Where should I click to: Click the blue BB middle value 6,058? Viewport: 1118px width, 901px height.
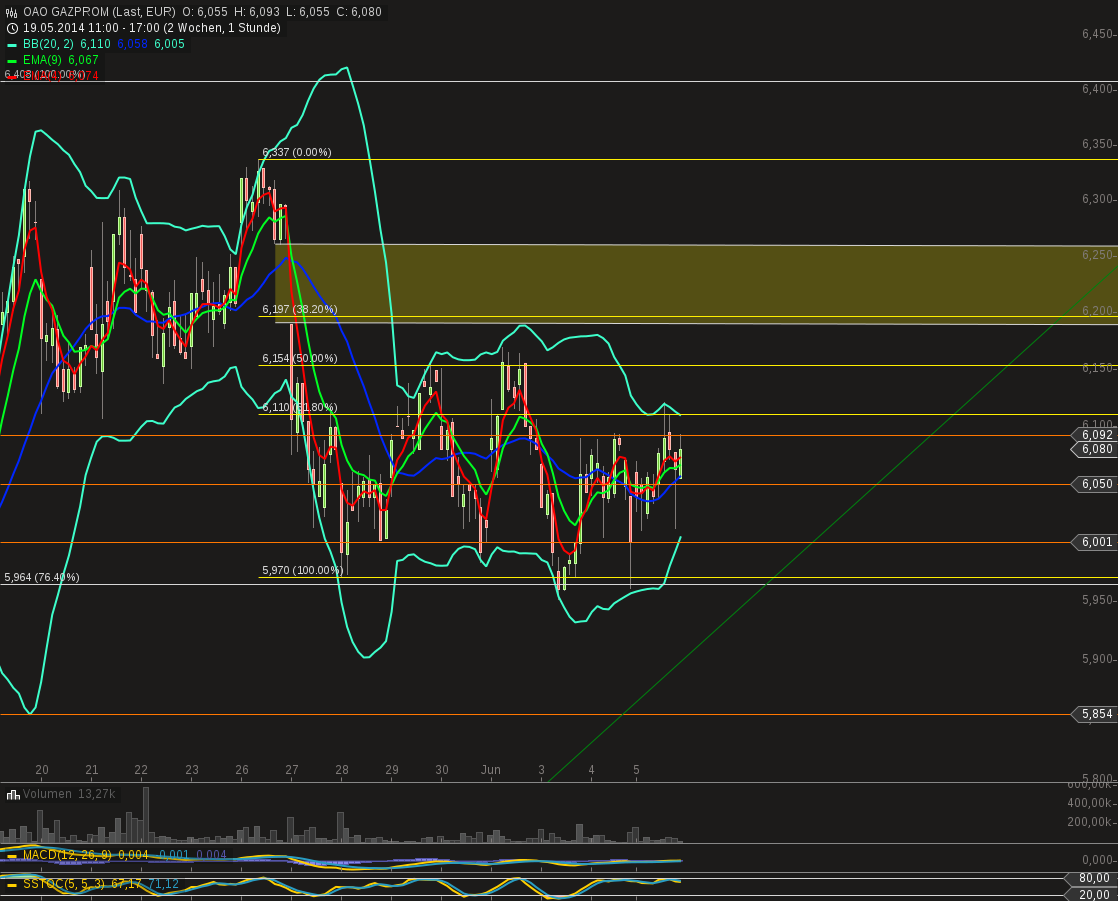[133, 43]
